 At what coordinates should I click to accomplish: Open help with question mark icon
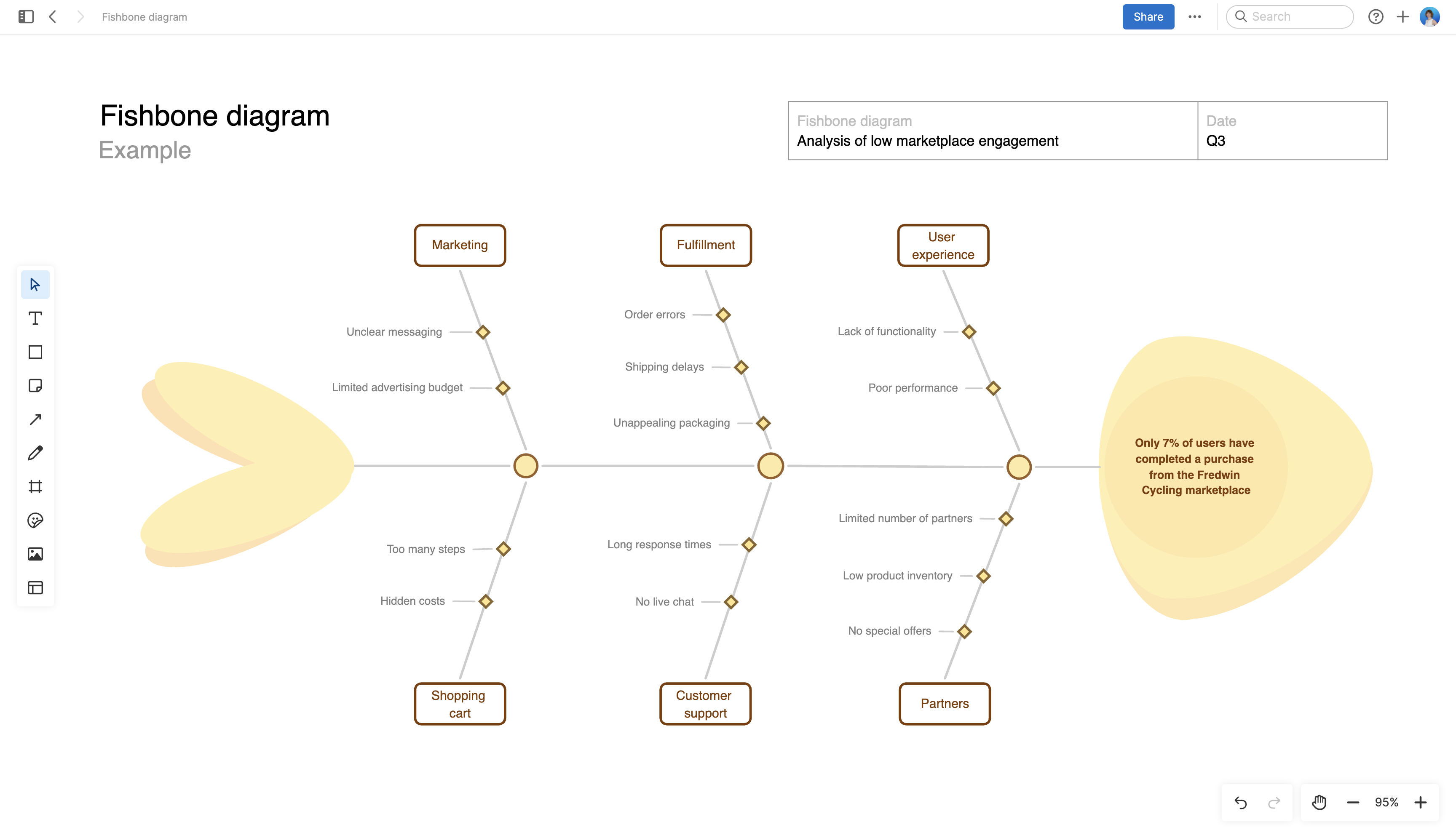point(1376,17)
